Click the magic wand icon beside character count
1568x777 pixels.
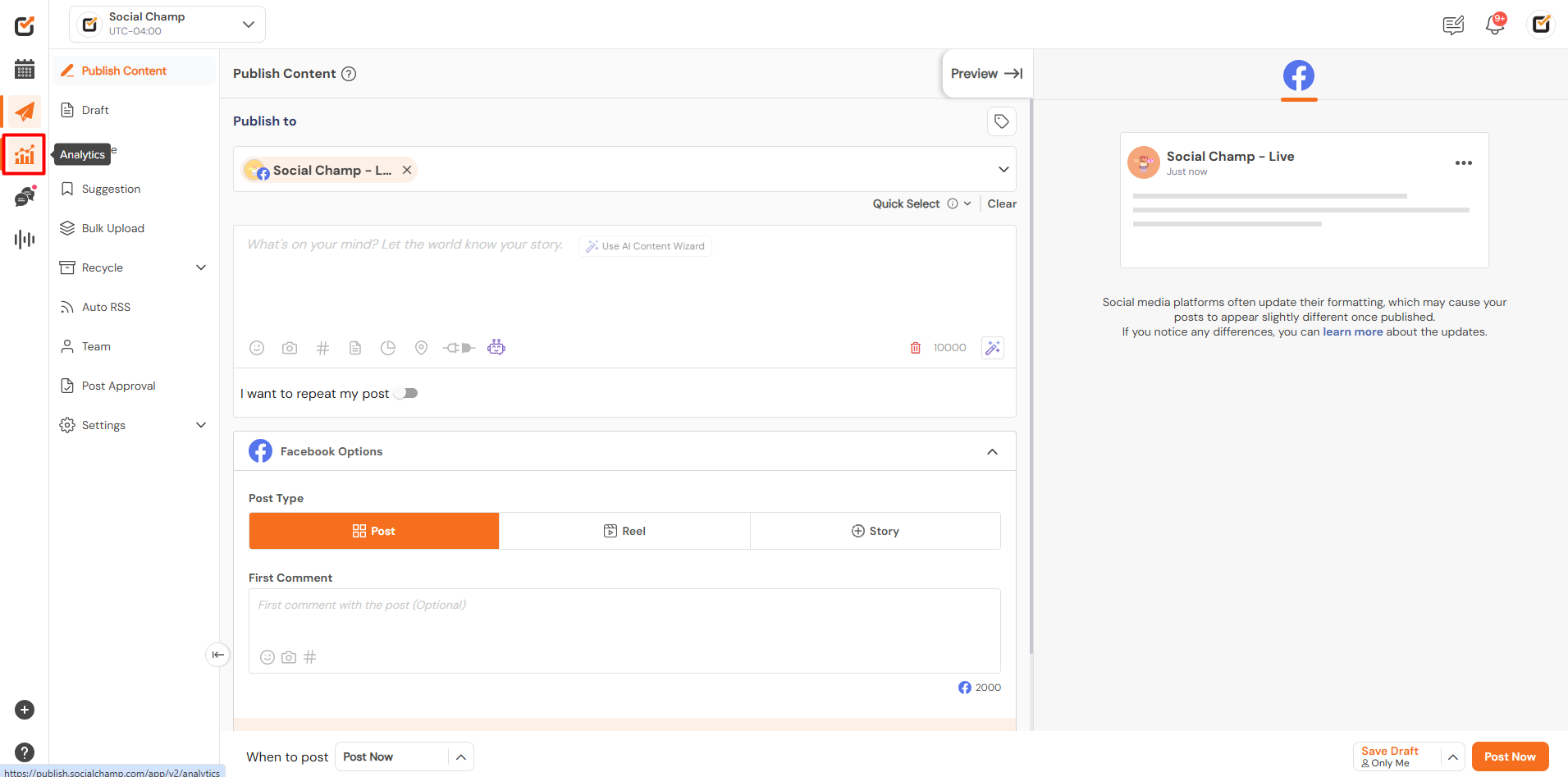point(993,348)
